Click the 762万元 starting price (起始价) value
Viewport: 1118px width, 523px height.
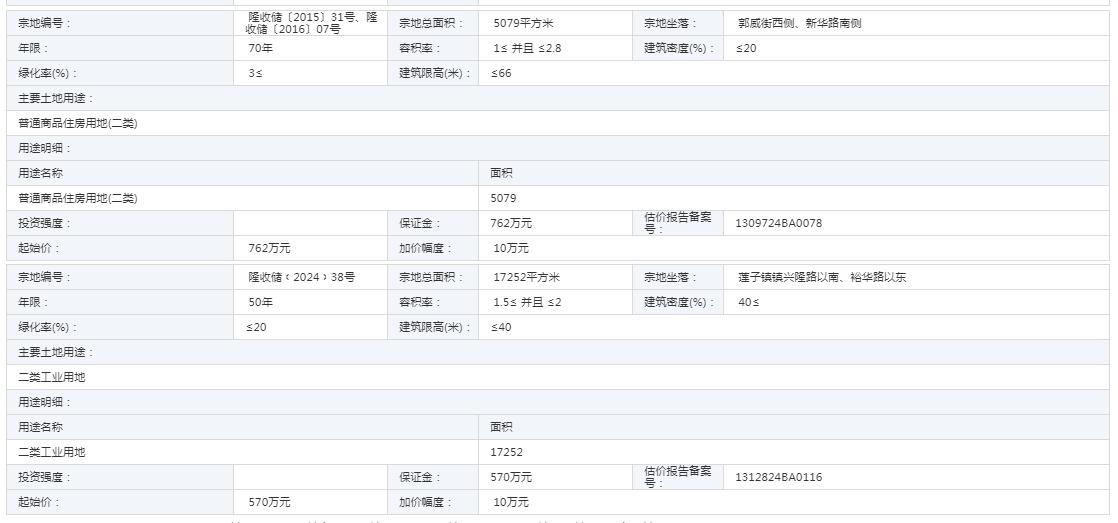point(269,248)
